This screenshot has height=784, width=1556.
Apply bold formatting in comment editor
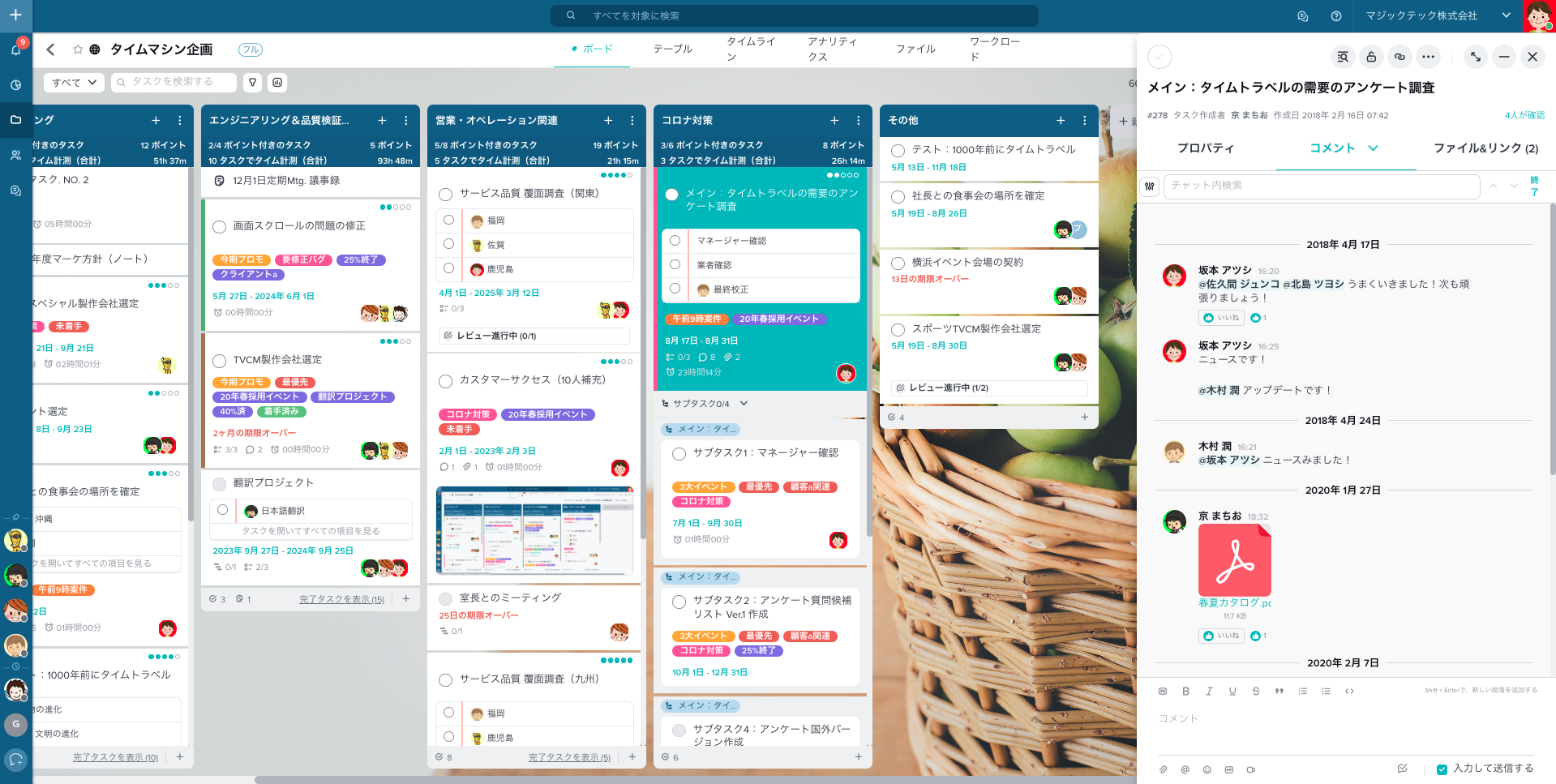[x=1185, y=692]
